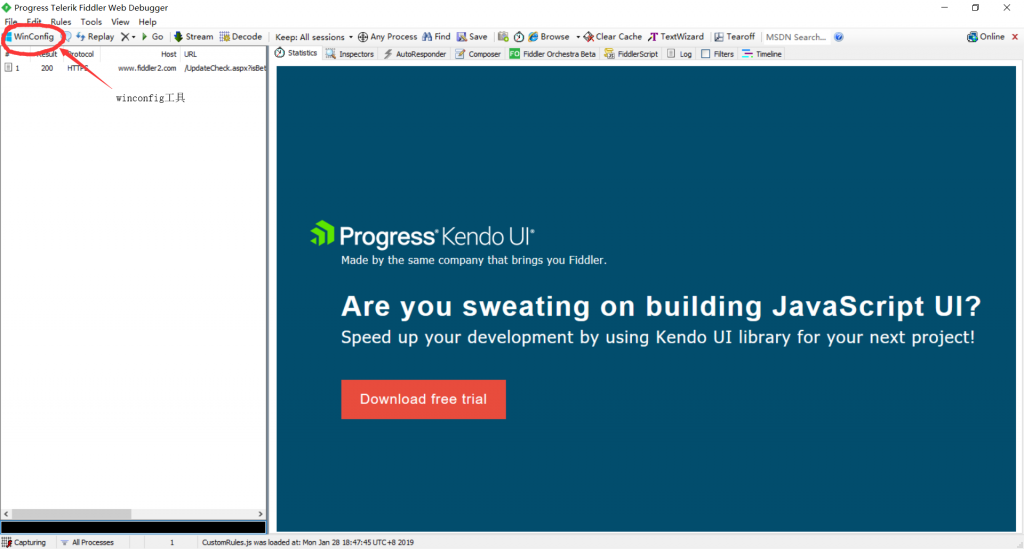This screenshot has height=549, width=1024.
Task: Open the blue help icon
Action: pyautogui.click(x=839, y=37)
